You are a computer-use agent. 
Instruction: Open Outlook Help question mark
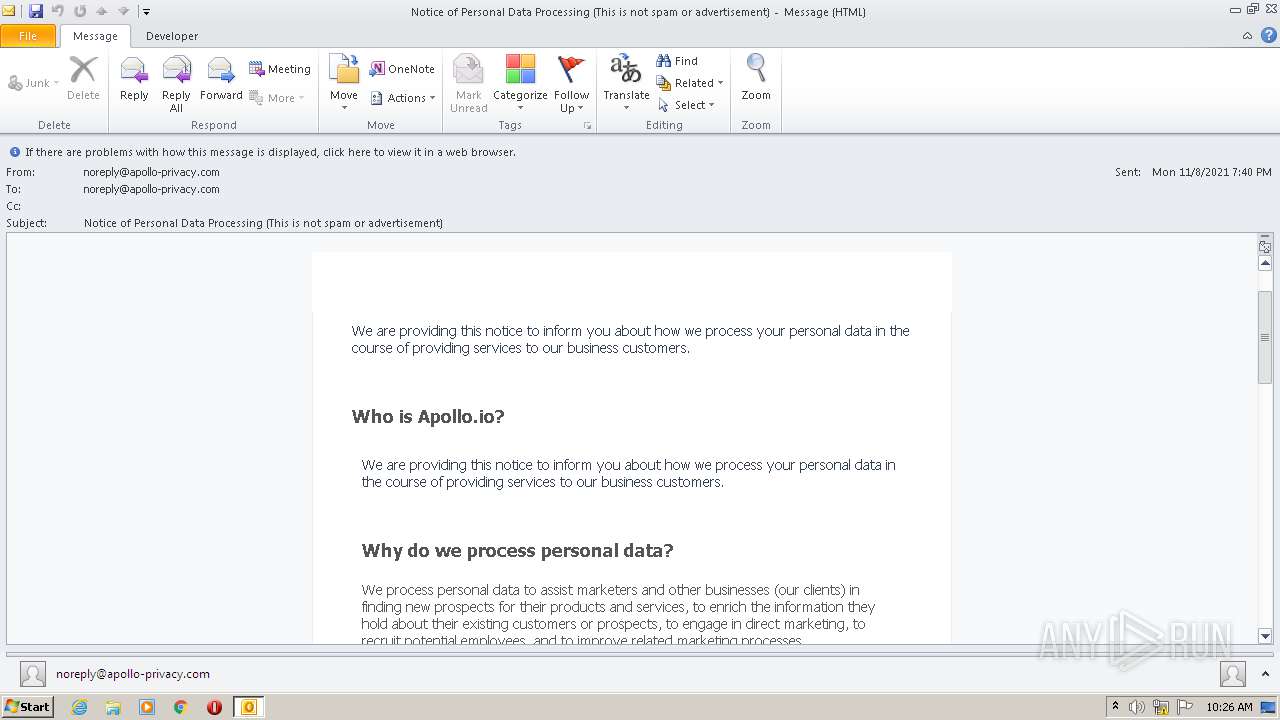pos(1269,35)
